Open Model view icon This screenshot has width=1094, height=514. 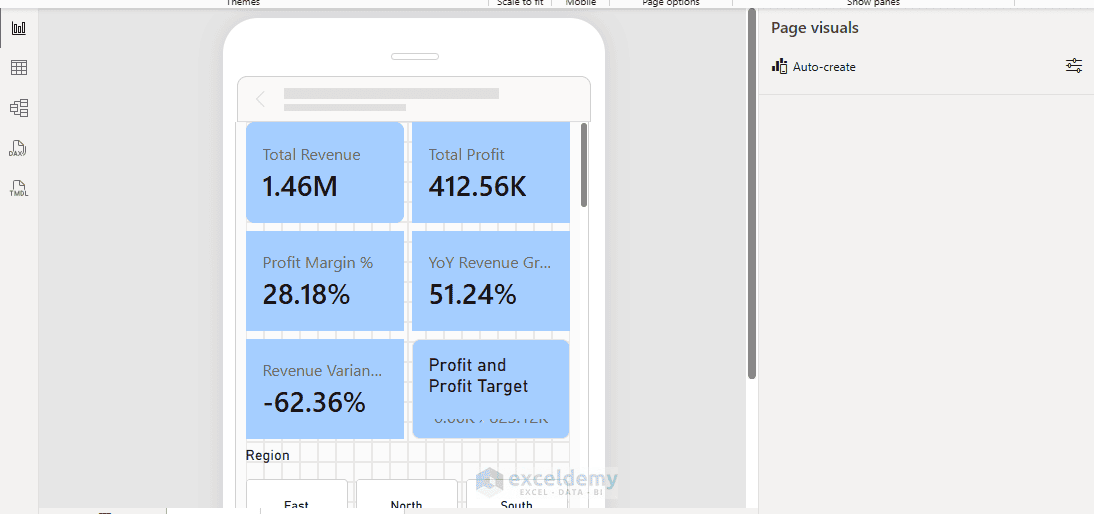point(19,108)
